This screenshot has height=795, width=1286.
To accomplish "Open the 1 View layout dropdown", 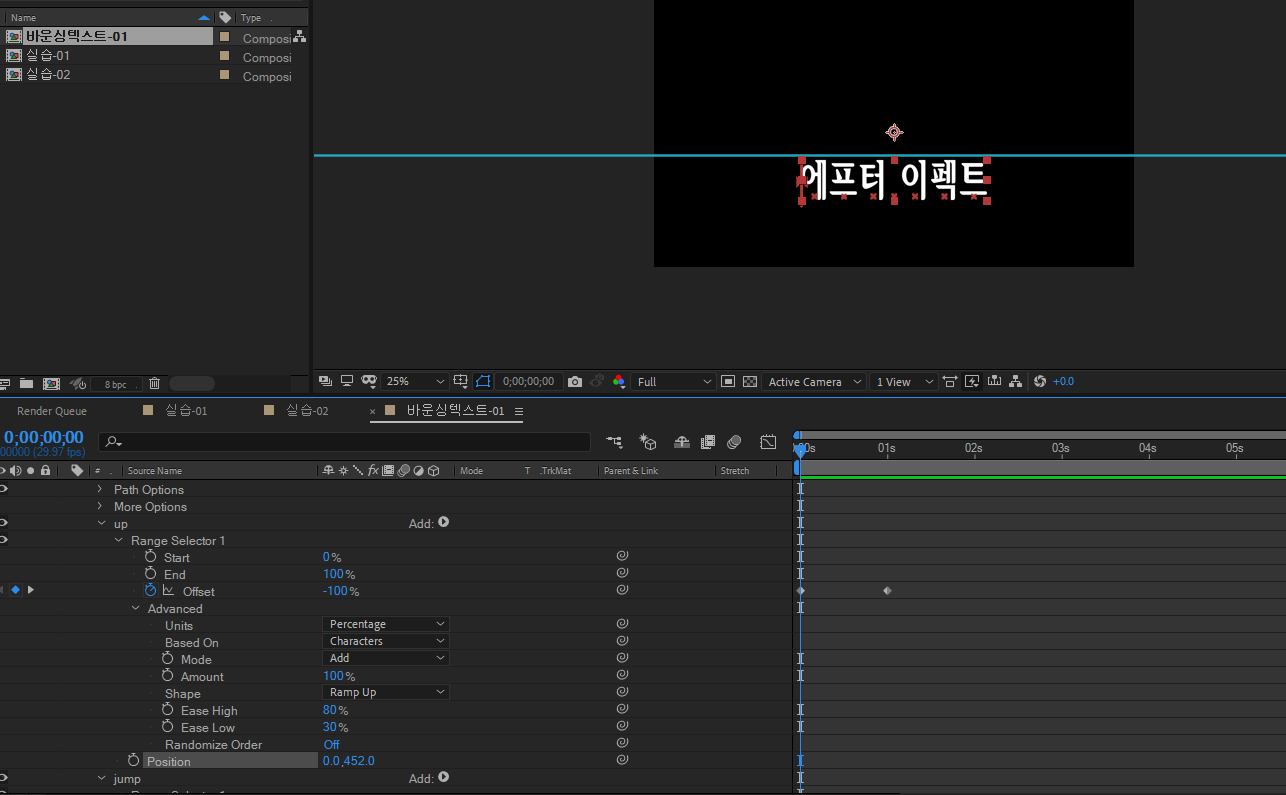I will tap(904, 382).
